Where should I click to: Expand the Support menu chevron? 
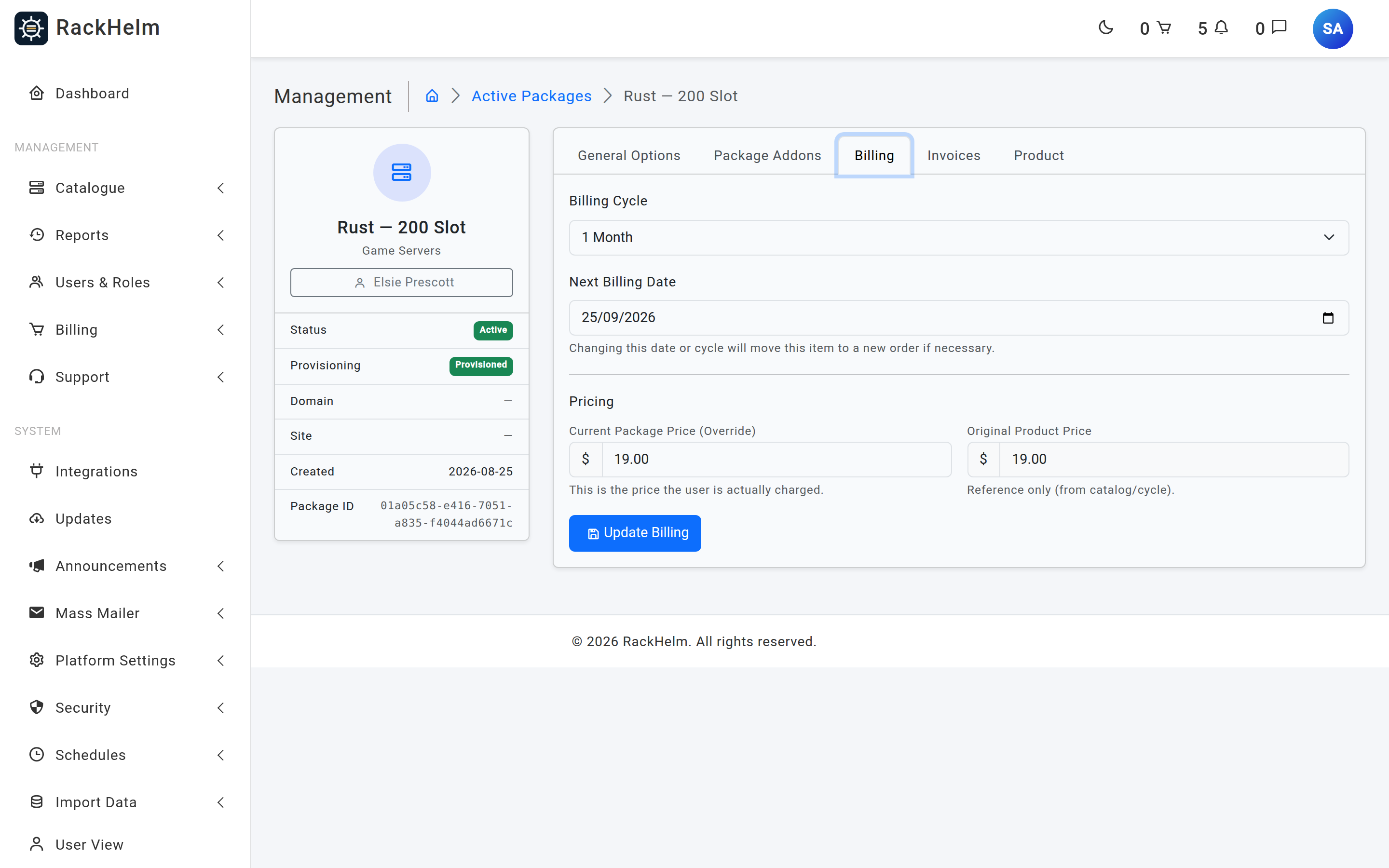click(x=221, y=377)
